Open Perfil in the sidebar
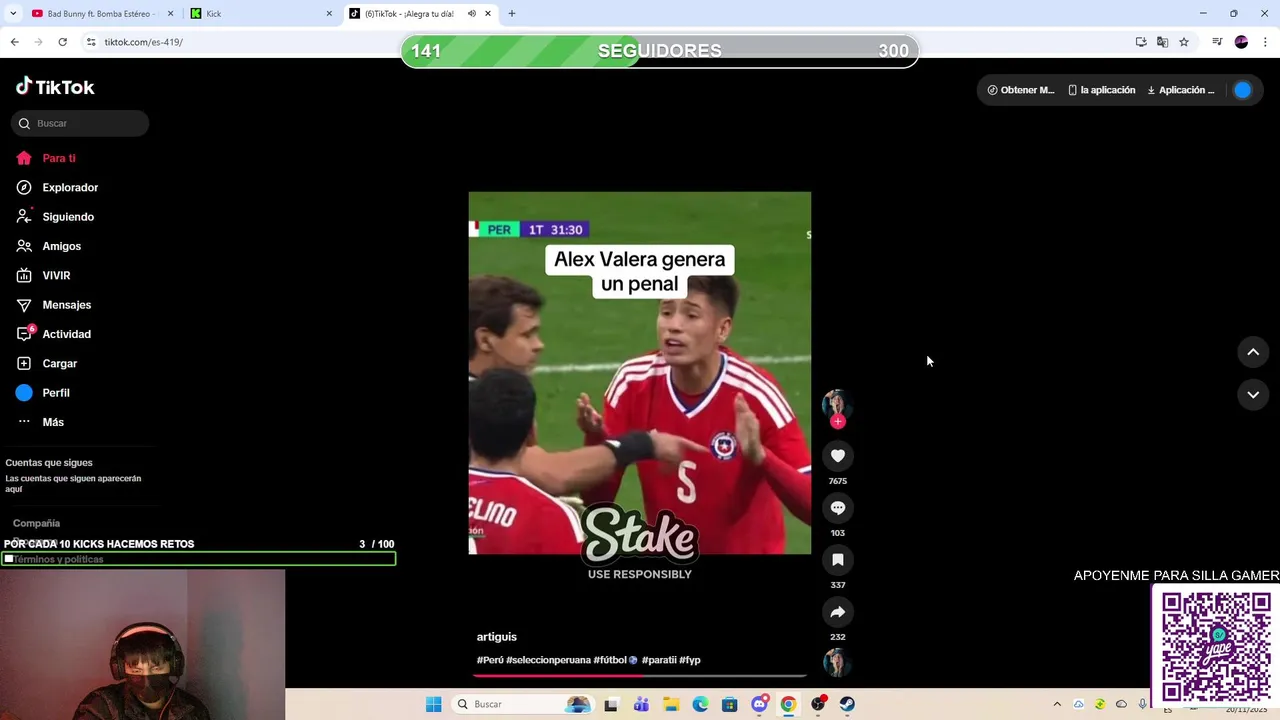 [43, 393]
